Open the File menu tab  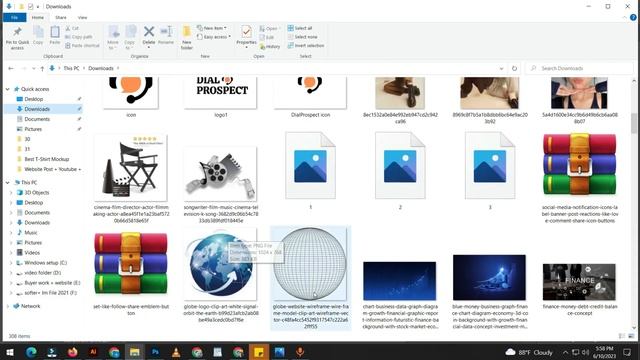click(x=14, y=18)
